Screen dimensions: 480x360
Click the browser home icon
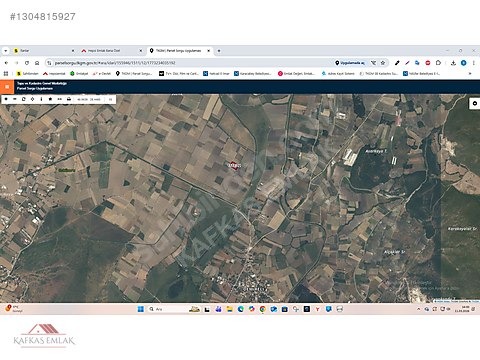(x=37, y=63)
